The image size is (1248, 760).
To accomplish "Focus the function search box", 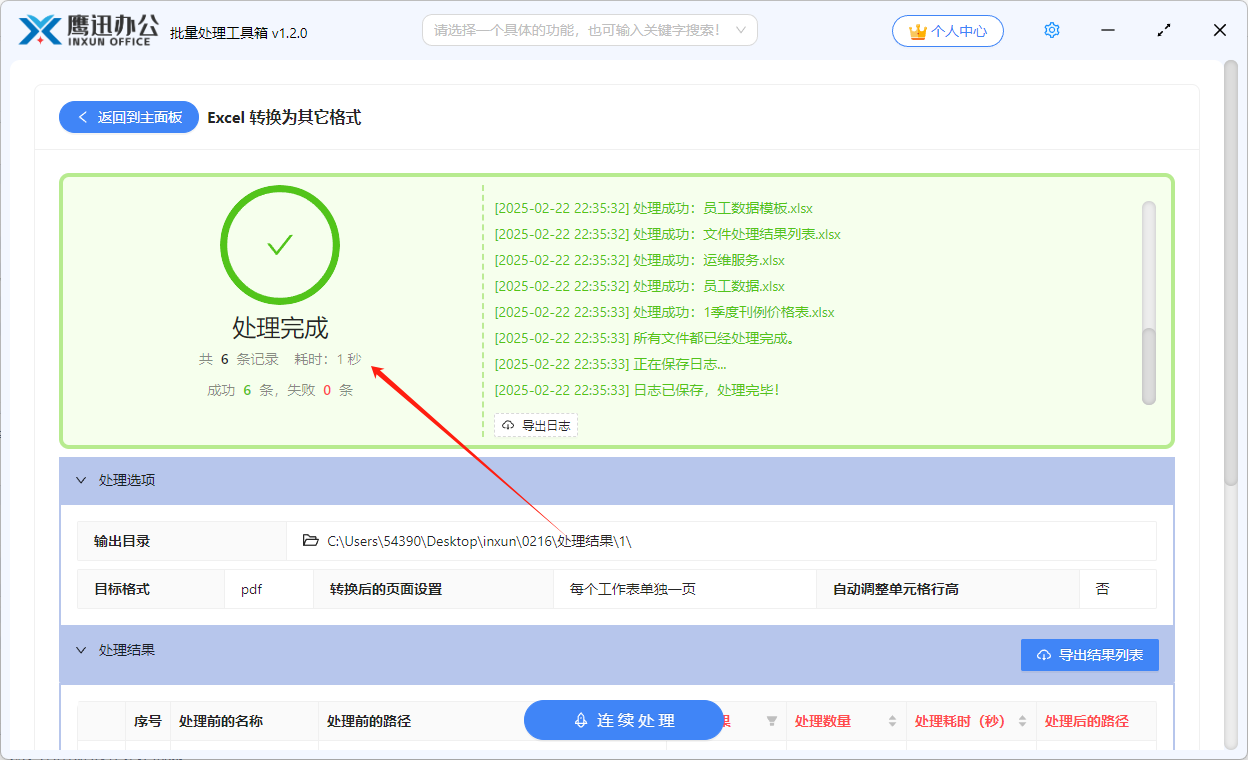I will 590,30.
